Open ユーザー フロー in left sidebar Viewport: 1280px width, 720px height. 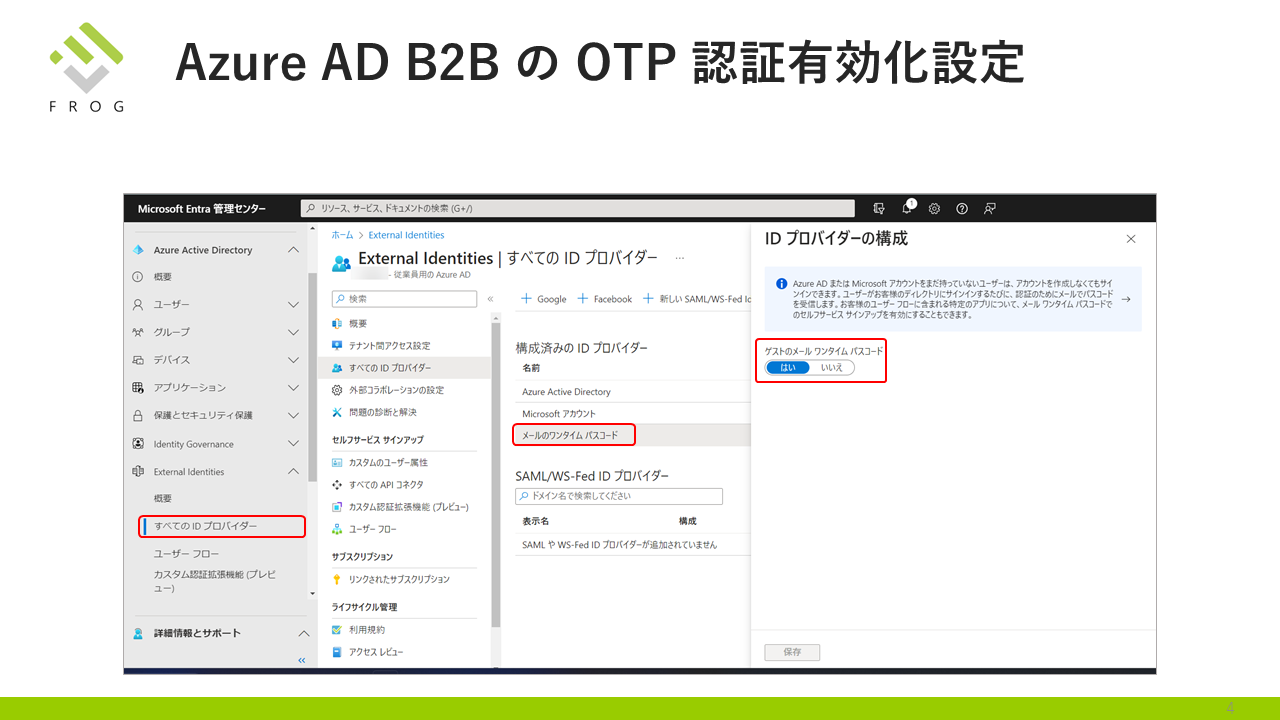(x=186, y=553)
